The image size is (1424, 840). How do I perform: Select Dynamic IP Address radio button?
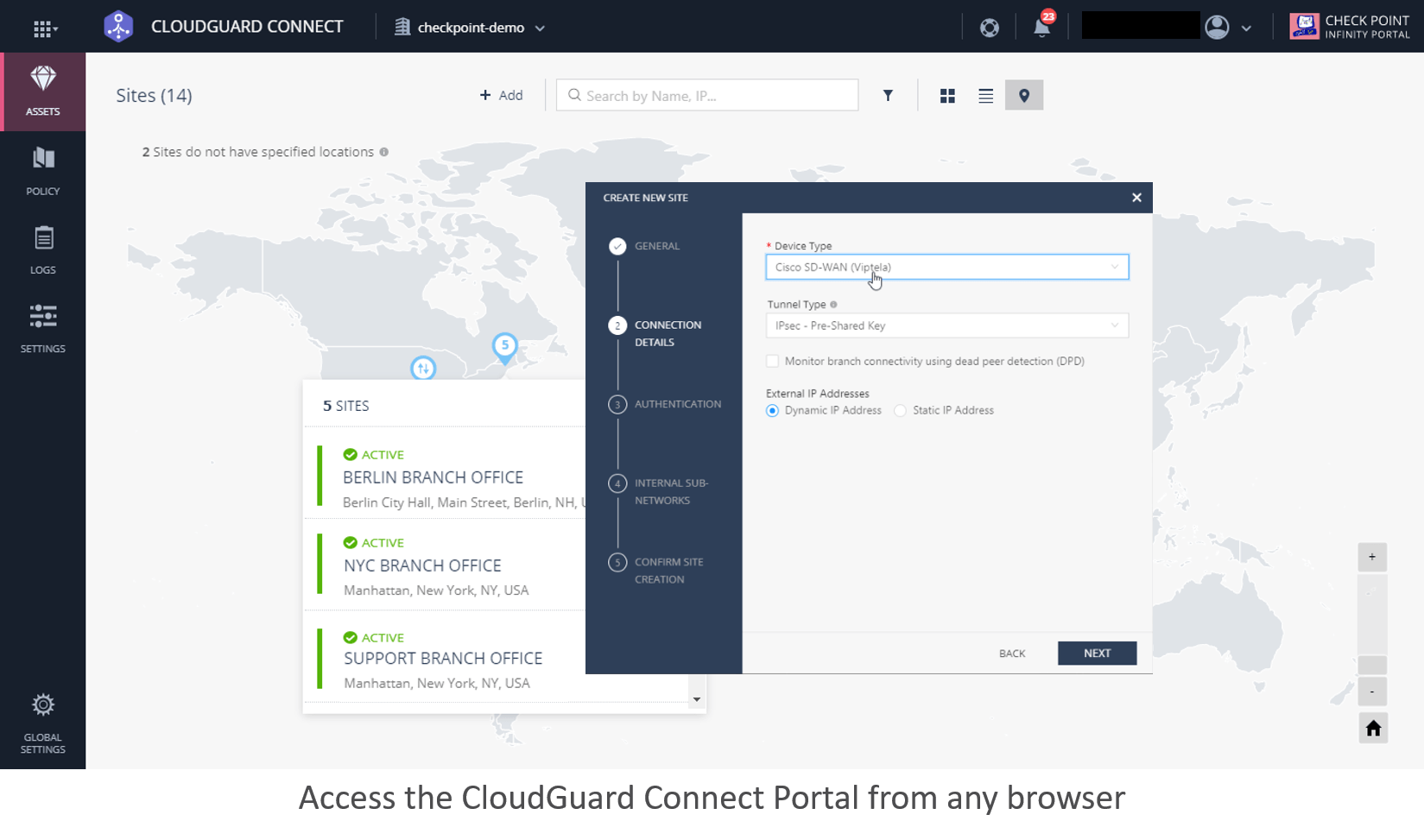pyautogui.click(x=773, y=411)
